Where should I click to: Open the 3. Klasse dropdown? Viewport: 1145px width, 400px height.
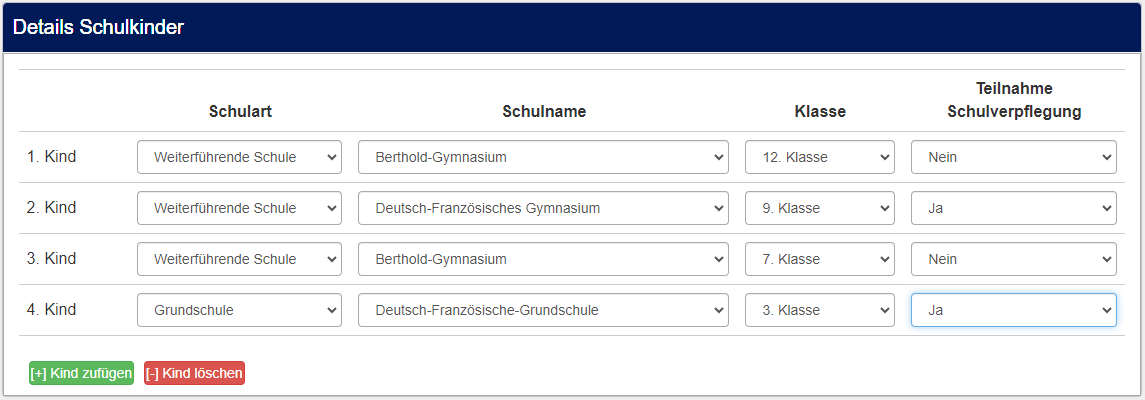pos(819,310)
